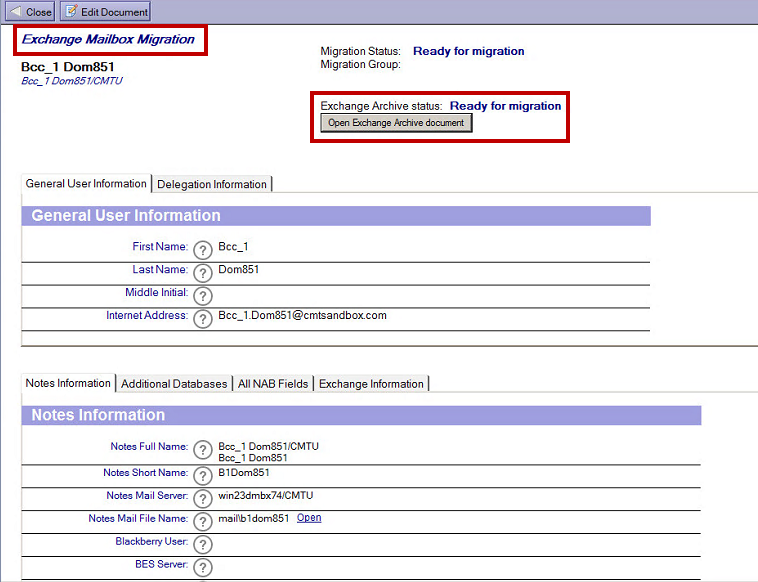
Task: Click the BES Server field label
Action: [x=161, y=564]
